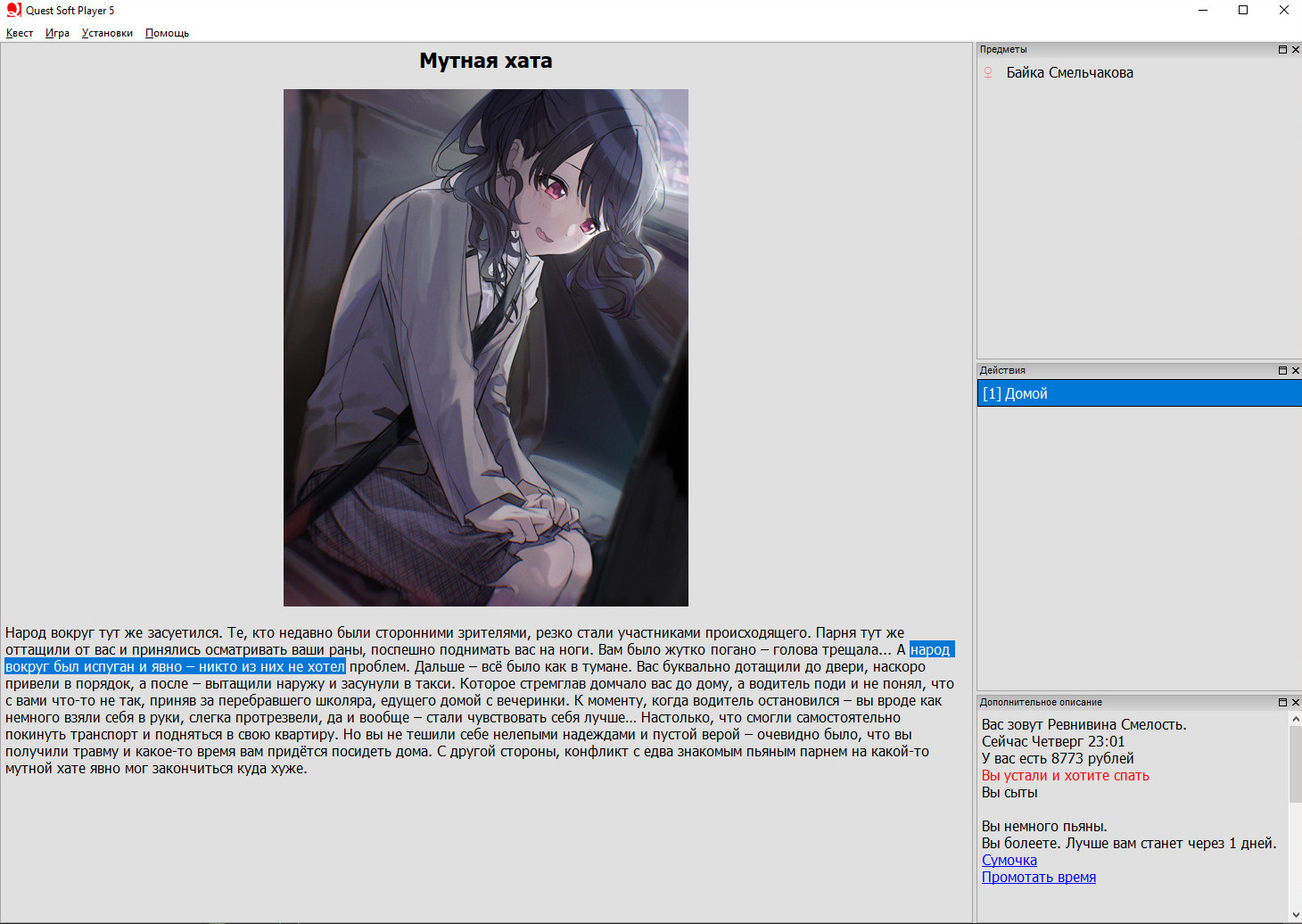Maximize the Quest Soft Player window
This screenshot has height=924, width=1302.
(1243, 10)
